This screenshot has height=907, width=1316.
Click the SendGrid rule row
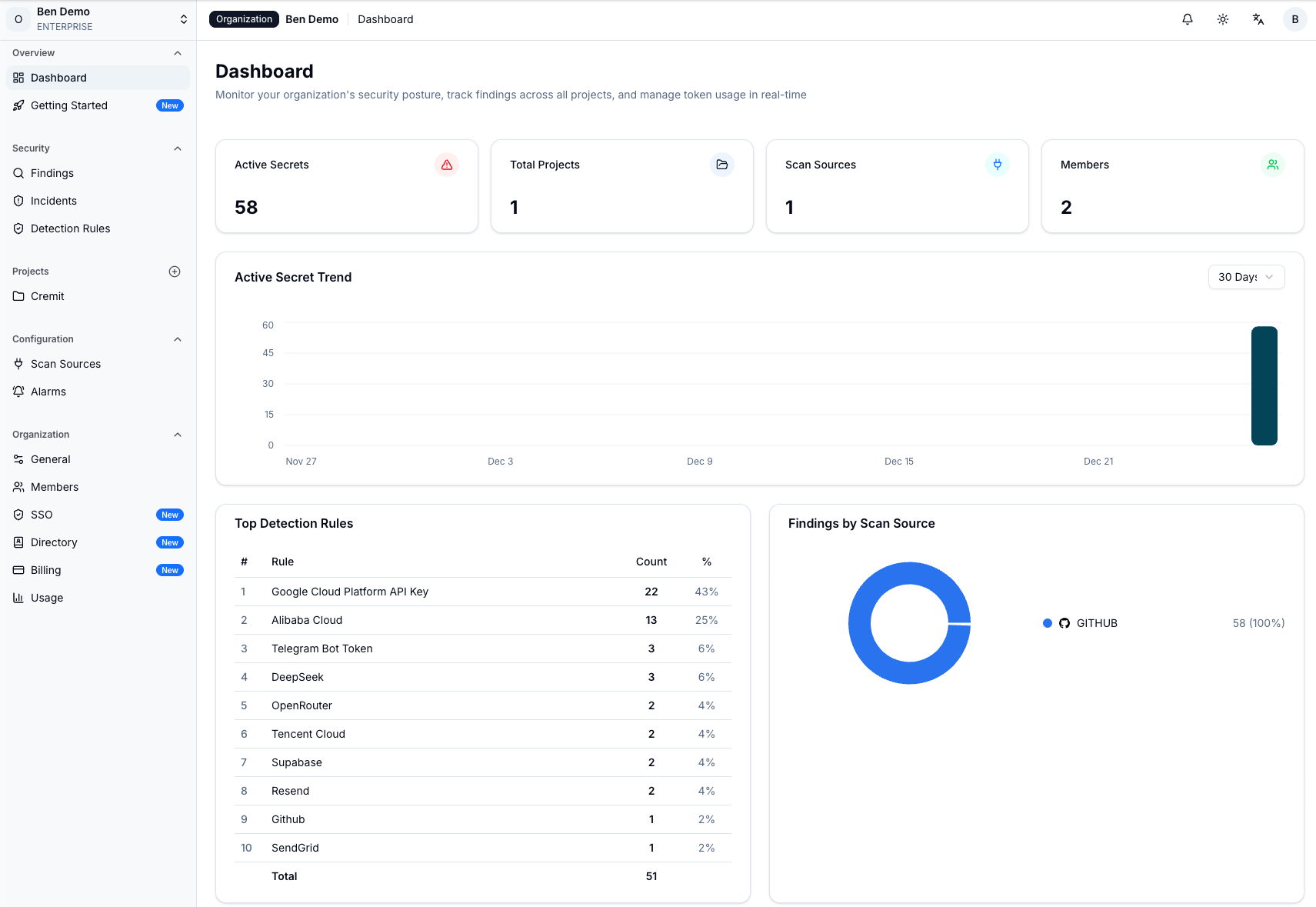pyautogui.click(x=483, y=848)
